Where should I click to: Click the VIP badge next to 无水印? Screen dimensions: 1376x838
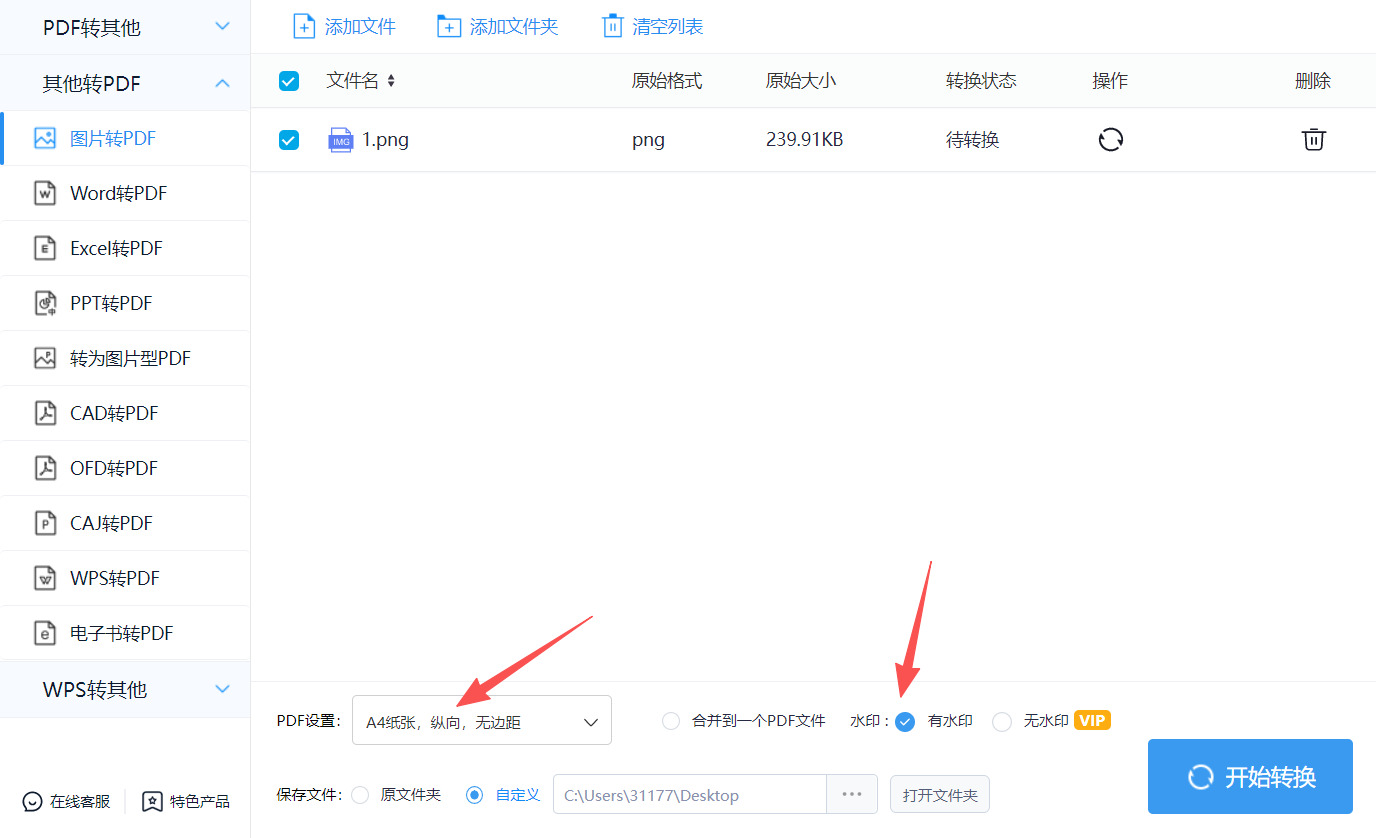1092,720
